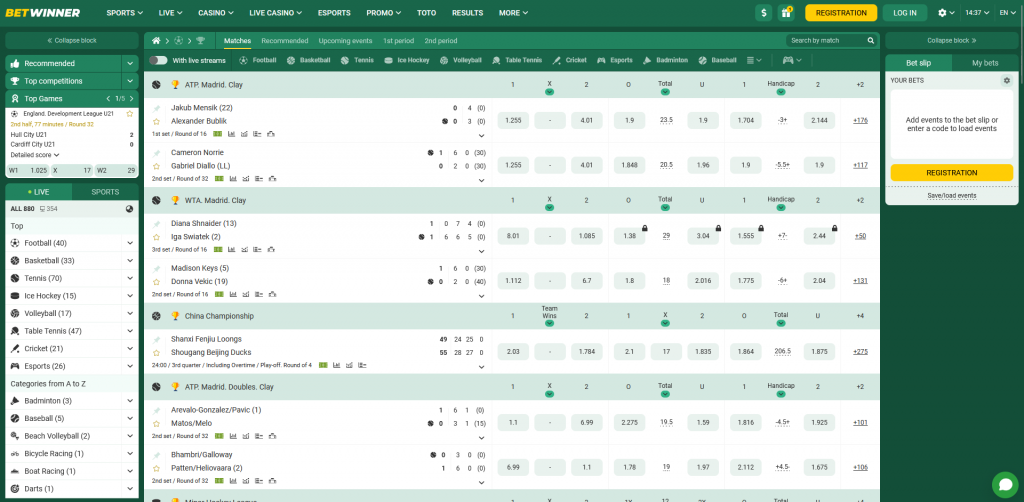Viewport: 1024px width, 502px height.
Task: Show previous Top Games slide arrow
Action: click(x=108, y=99)
